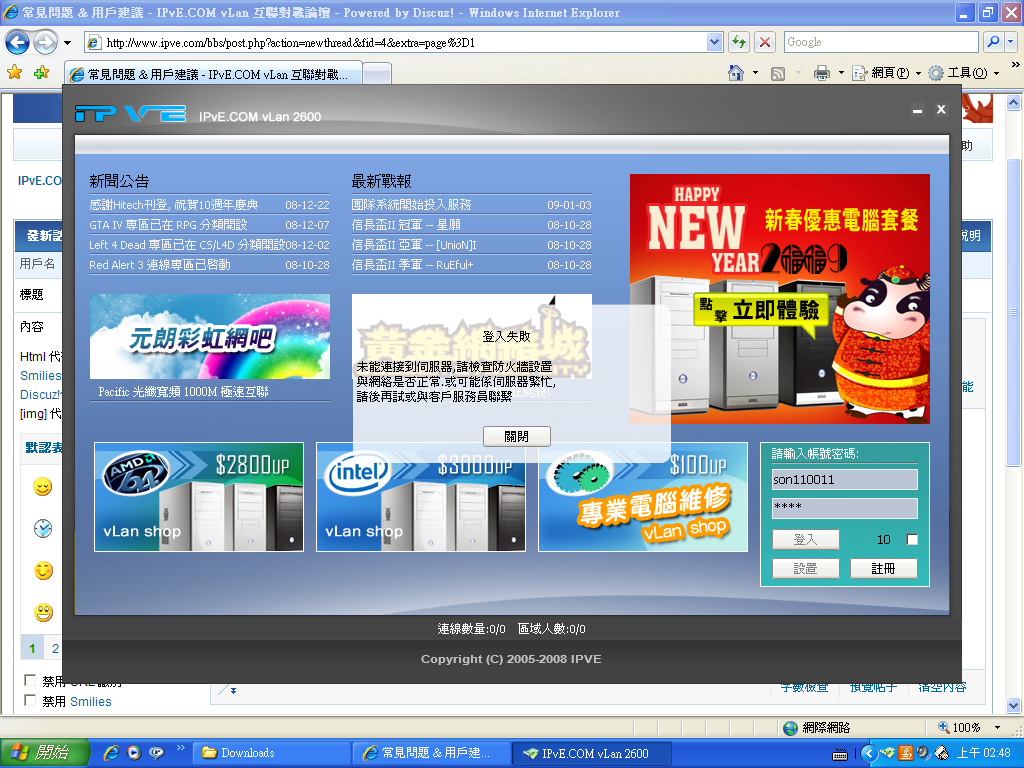This screenshot has width=1024, height=768.
Task: Click IE scrollbar up arrow
Action: 1014,103
